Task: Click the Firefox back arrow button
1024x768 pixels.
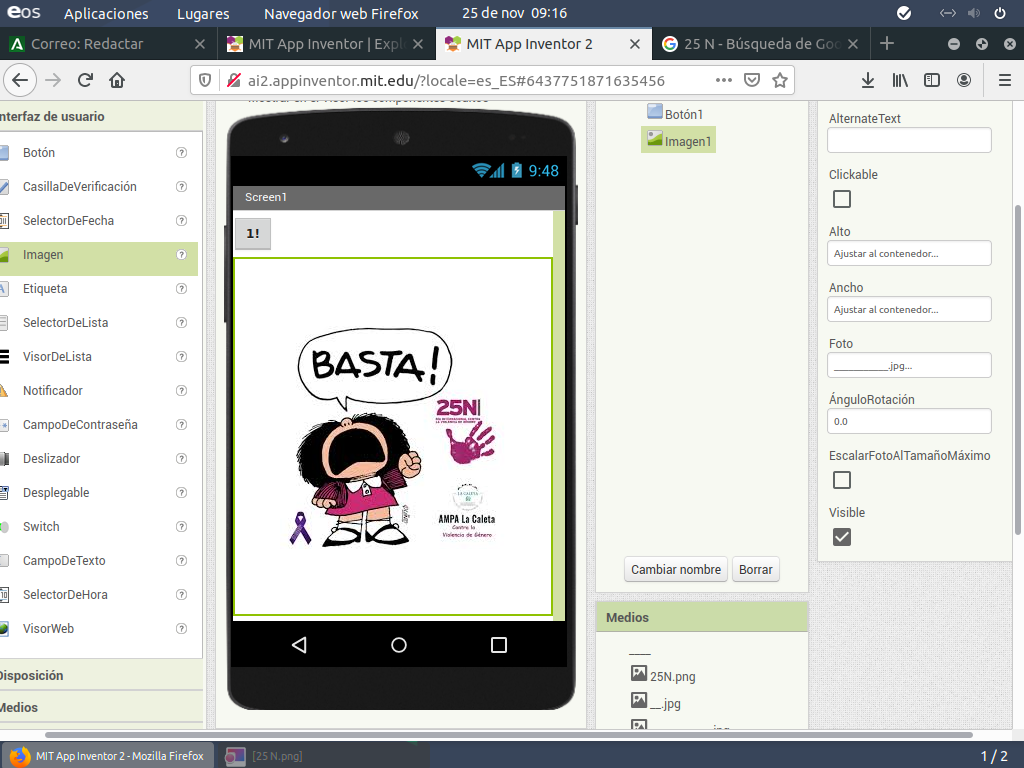Action: tap(20, 80)
